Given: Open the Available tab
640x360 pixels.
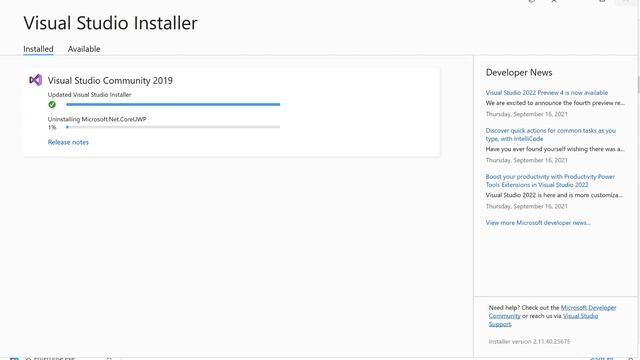Looking at the screenshot, I should (84, 49).
